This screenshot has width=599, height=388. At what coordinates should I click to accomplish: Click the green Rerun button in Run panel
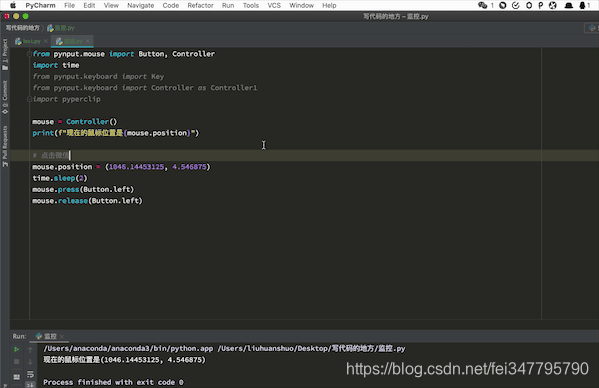coord(16,349)
